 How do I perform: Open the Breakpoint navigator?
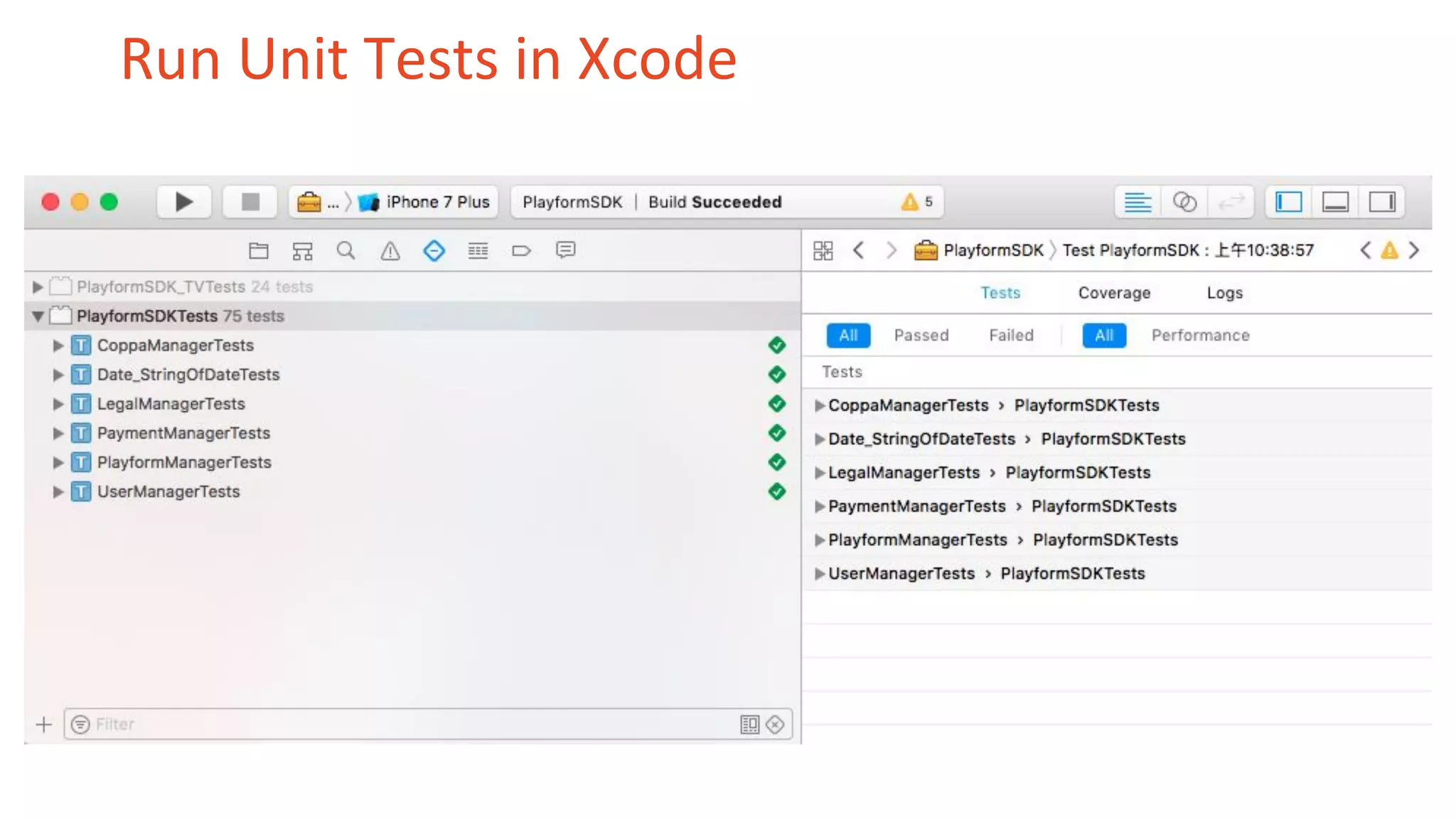(521, 250)
